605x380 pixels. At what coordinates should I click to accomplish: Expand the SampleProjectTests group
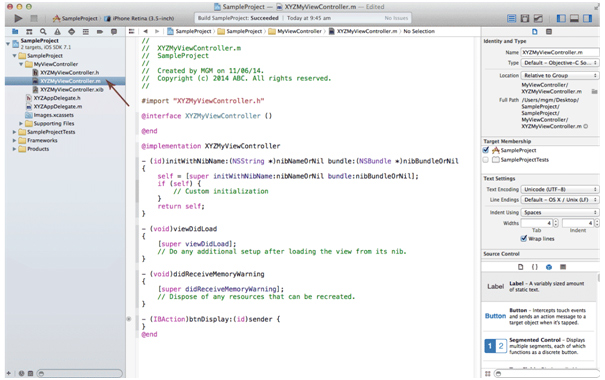click(14, 132)
